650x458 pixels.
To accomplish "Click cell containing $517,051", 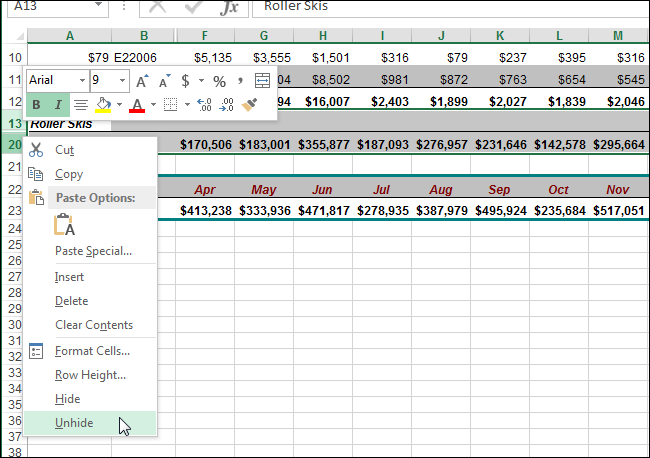I will tap(618, 211).
